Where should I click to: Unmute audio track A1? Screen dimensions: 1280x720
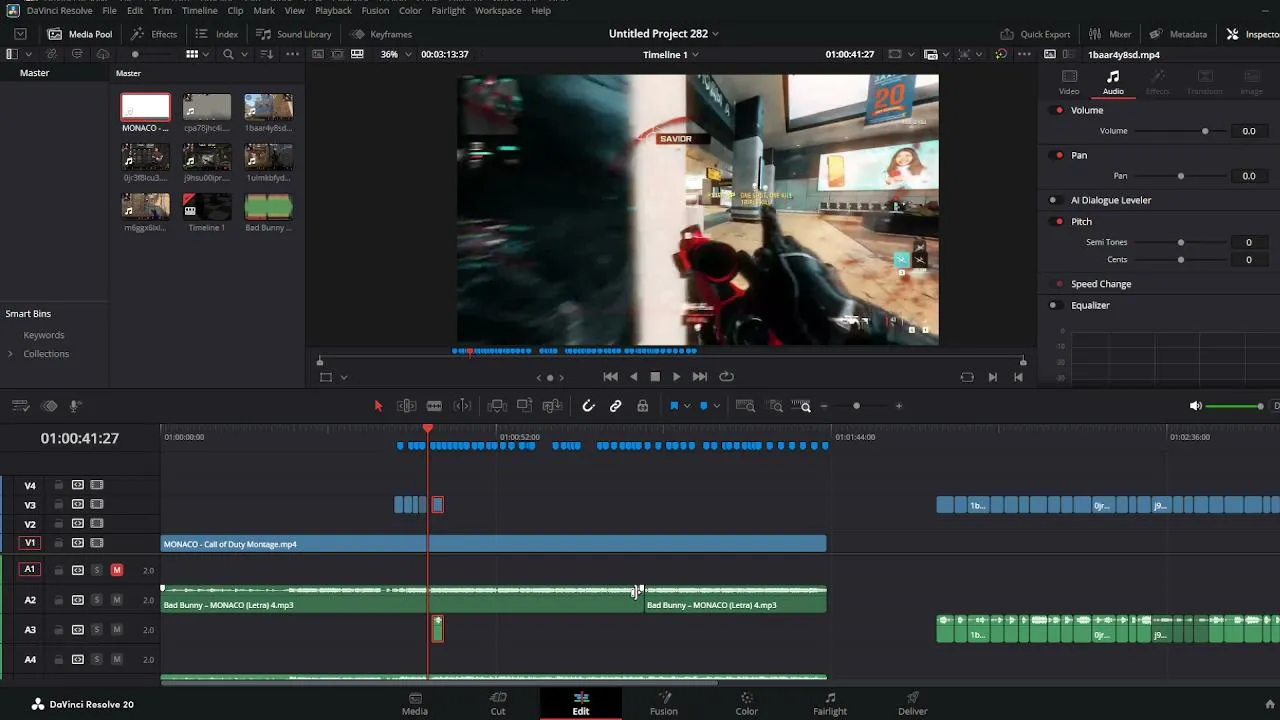click(x=117, y=570)
